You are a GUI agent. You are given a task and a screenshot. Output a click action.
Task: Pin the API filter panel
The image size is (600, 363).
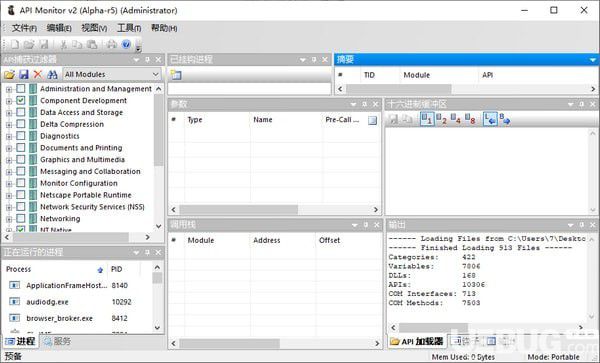[147, 60]
